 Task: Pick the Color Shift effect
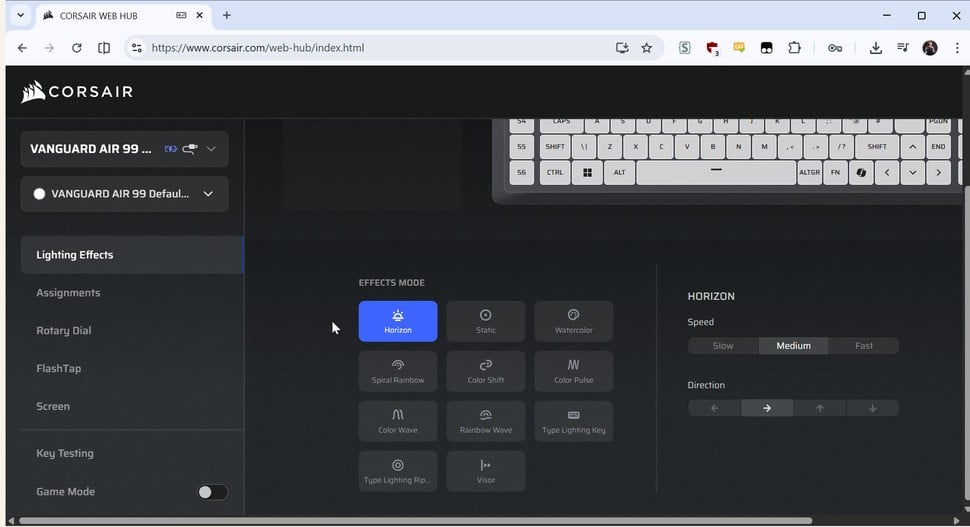(485, 371)
